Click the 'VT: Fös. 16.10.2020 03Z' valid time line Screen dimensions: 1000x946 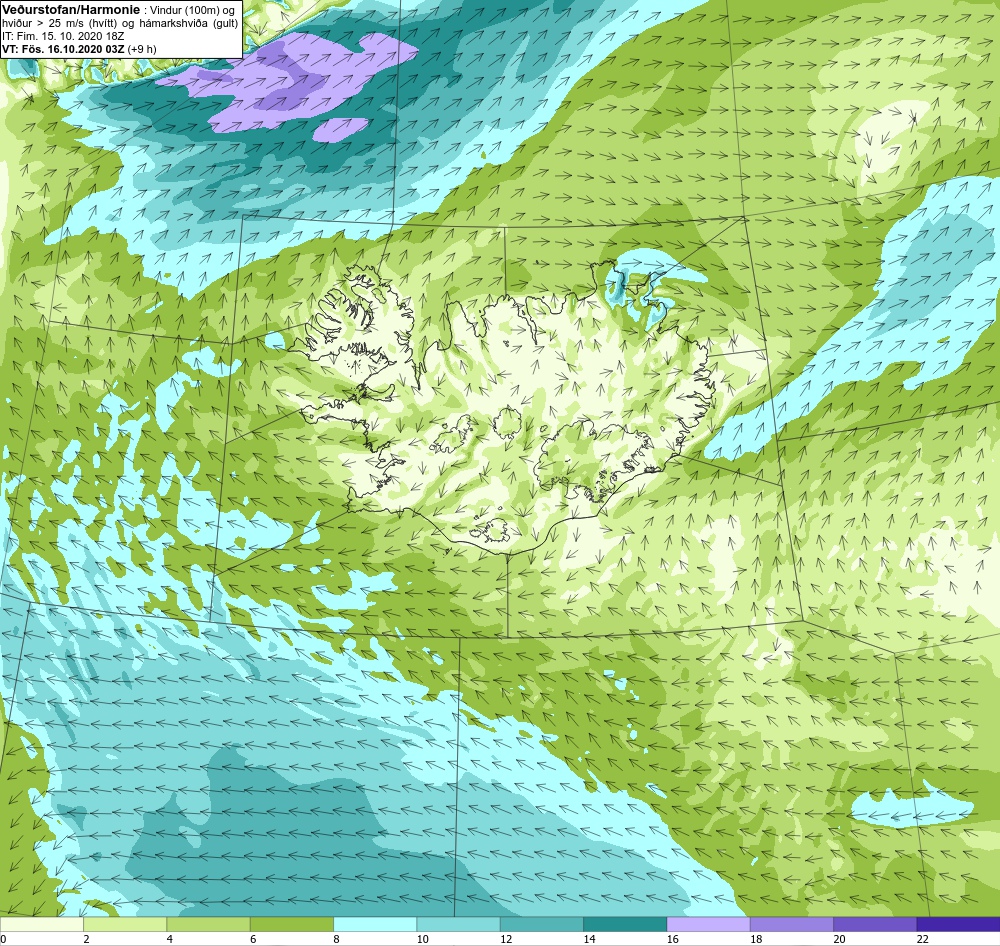point(64,49)
